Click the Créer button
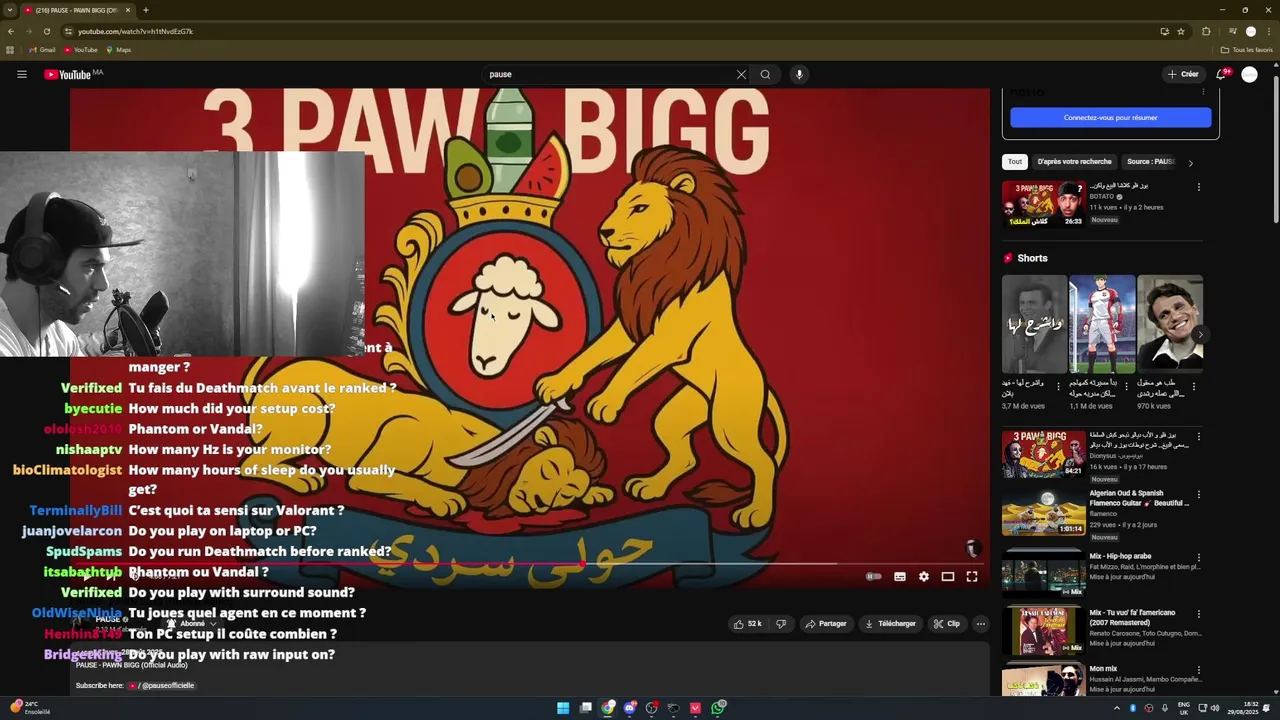The image size is (1280, 720). 1183,74
